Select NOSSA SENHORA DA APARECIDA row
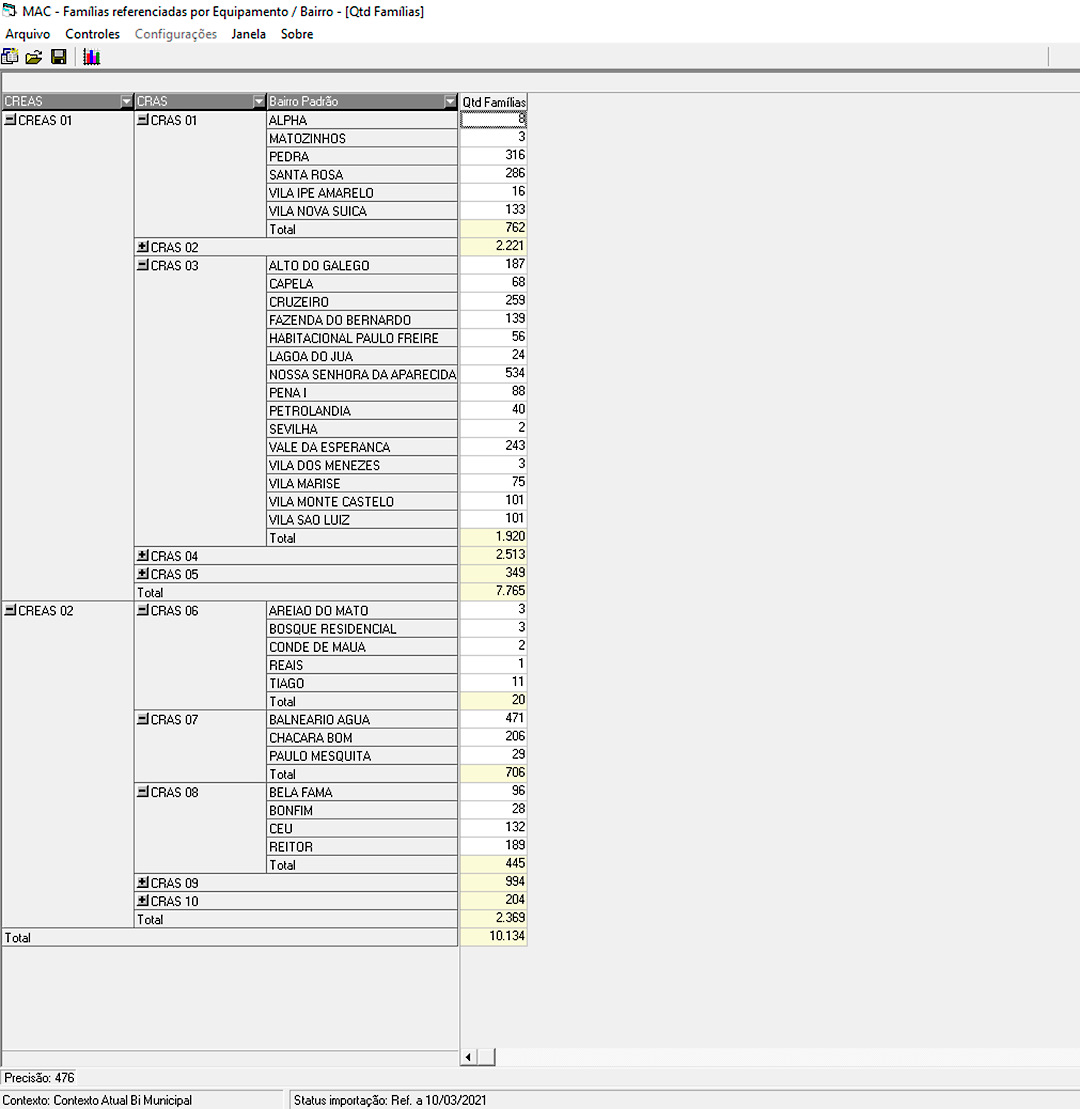 362,374
